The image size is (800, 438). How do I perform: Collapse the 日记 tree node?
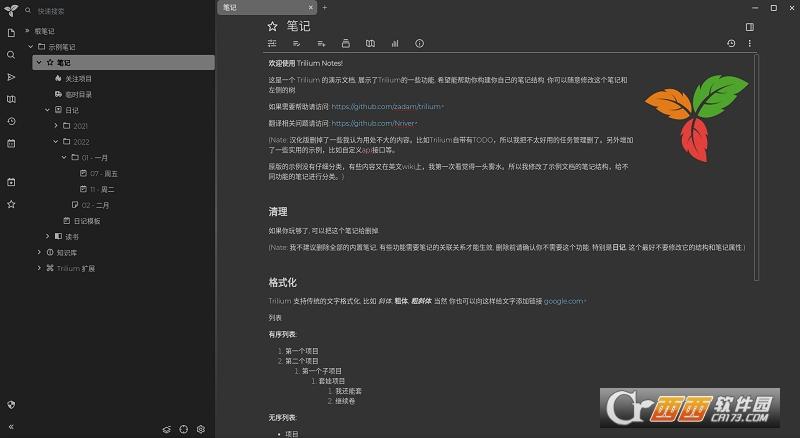click(47, 110)
